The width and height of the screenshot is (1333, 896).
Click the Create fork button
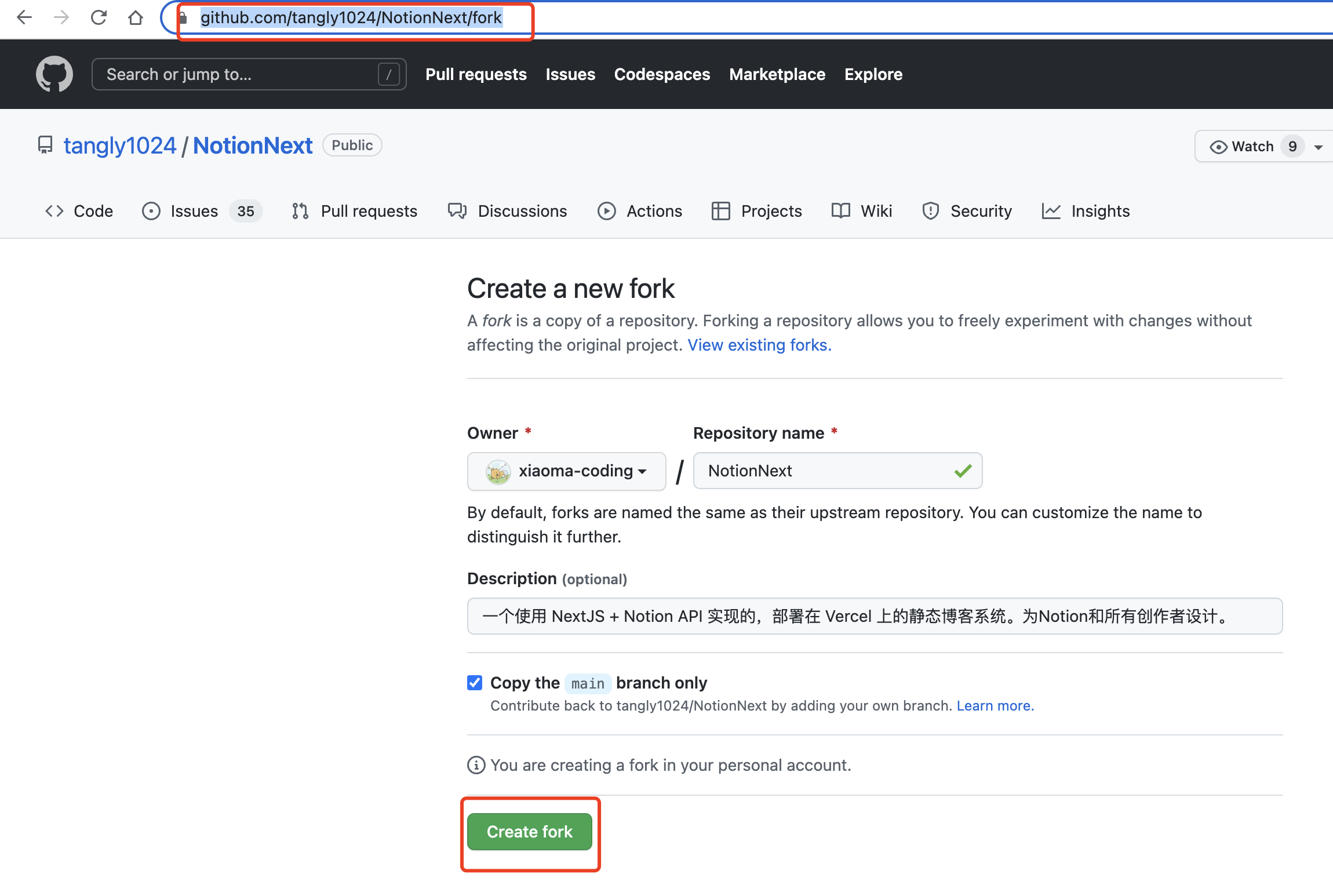529,832
